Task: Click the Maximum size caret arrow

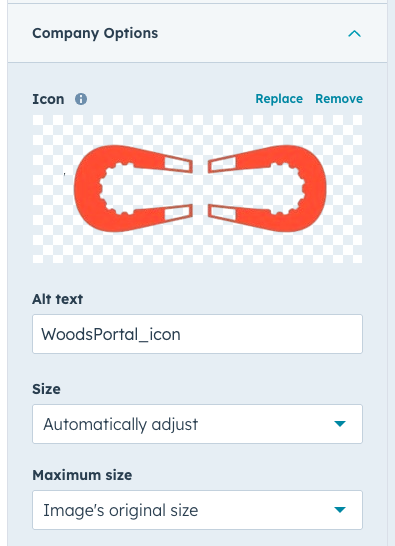Action: tap(340, 510)
